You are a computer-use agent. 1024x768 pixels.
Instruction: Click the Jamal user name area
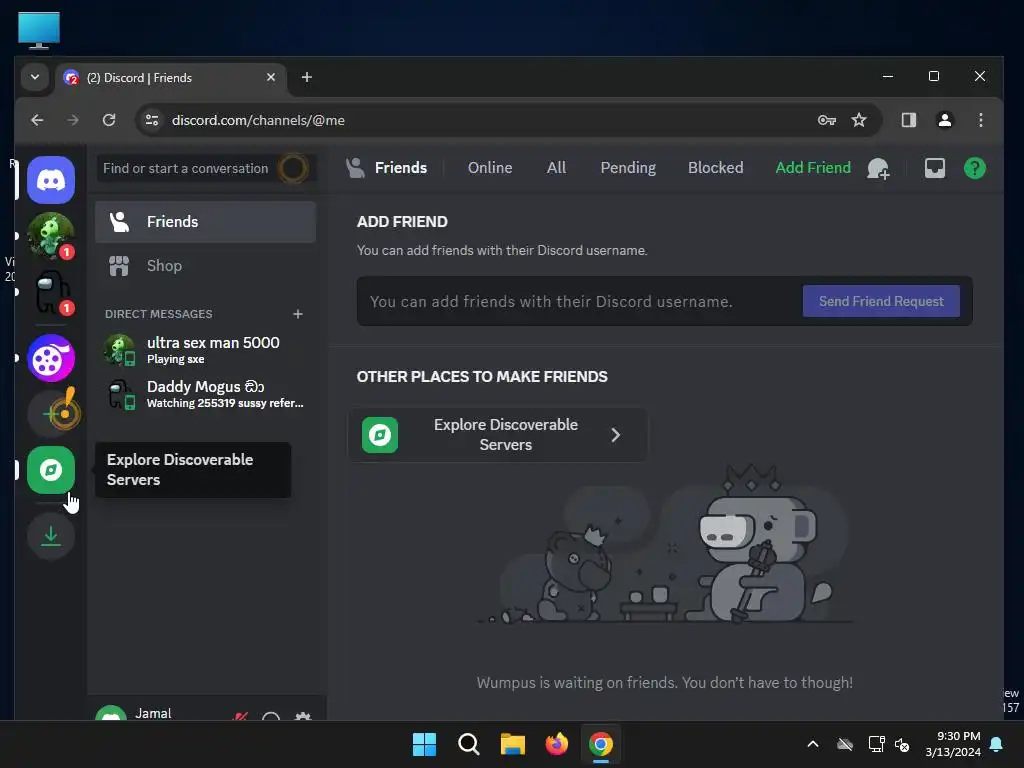coord(153,714)
